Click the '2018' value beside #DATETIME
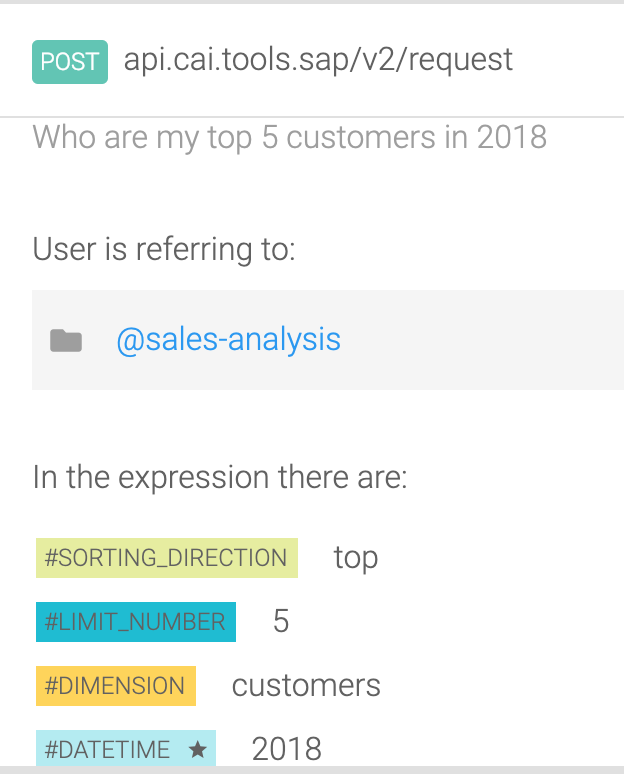Image resolution: width=624 pixels, height=774 pixels. click(x=286, y=749)
